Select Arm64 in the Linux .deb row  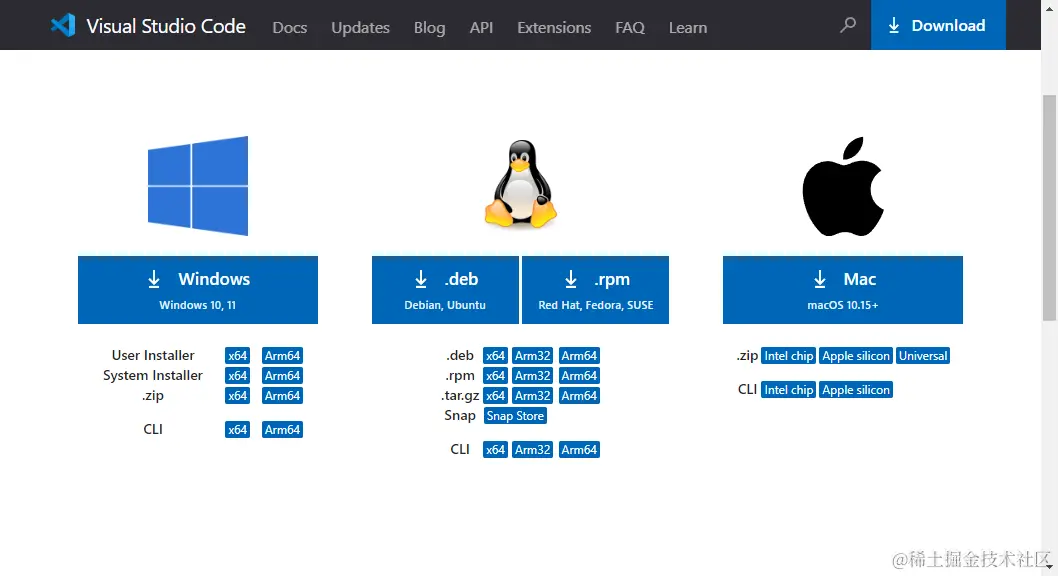coord(579,355)
